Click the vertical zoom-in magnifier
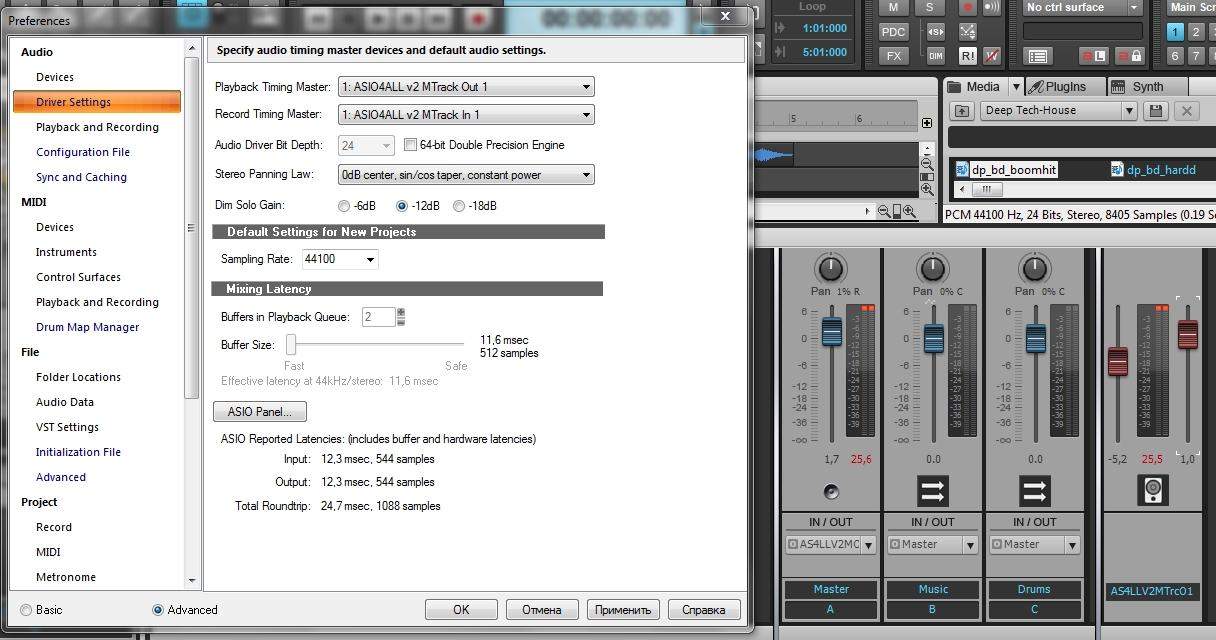This screenshot has height=640, width=1216. [927, 189]
